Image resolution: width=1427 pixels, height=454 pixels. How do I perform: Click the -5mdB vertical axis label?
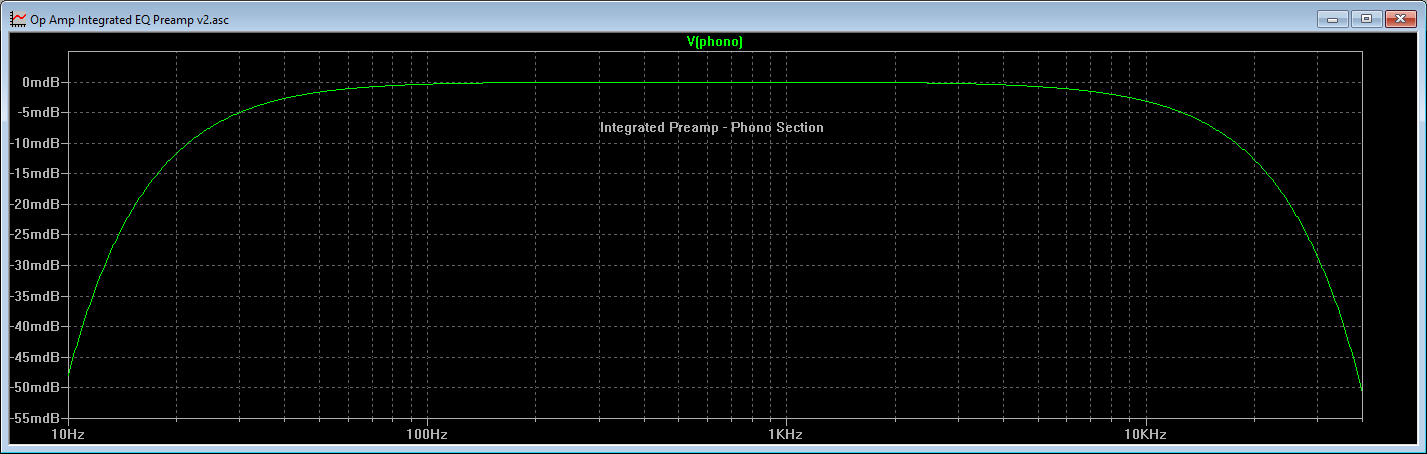click(40, 112)
